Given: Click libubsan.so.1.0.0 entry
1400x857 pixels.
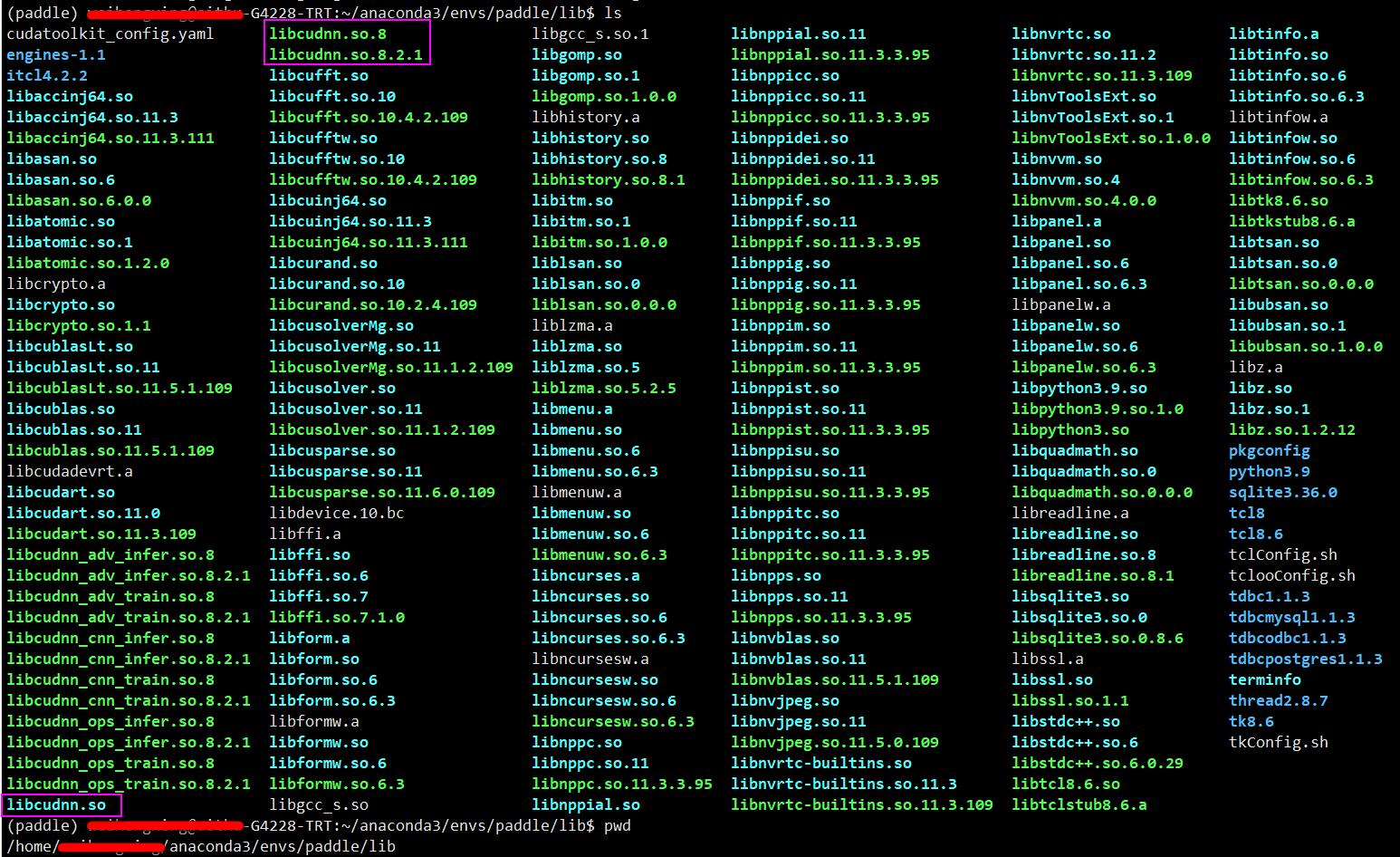Looking at the screenshot, I should coord(1306,346).
